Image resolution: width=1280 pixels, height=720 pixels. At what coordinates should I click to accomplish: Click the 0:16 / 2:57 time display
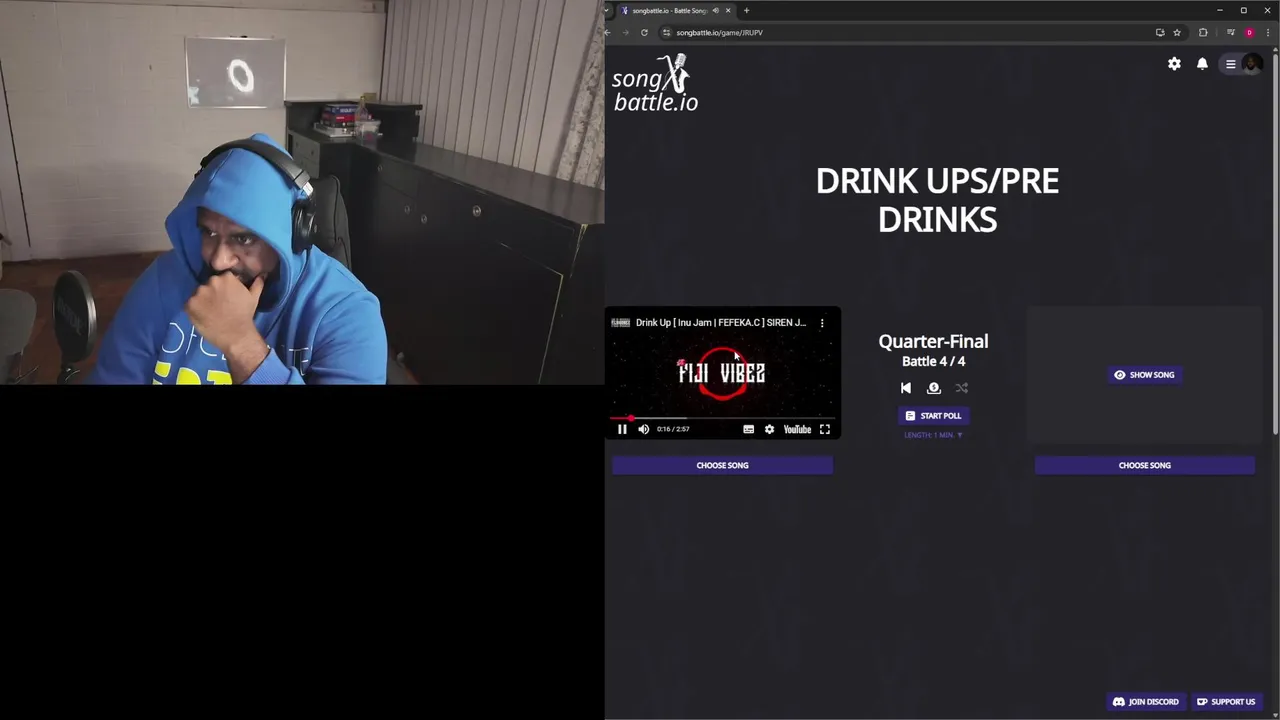coord(673,429)
